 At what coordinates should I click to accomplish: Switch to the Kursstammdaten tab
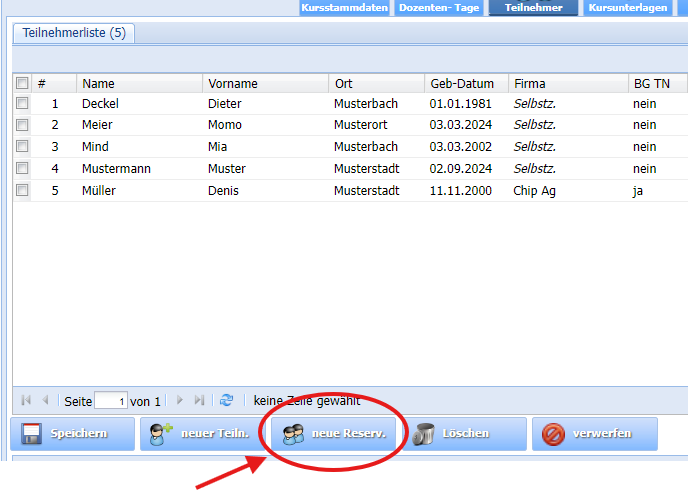345,8
